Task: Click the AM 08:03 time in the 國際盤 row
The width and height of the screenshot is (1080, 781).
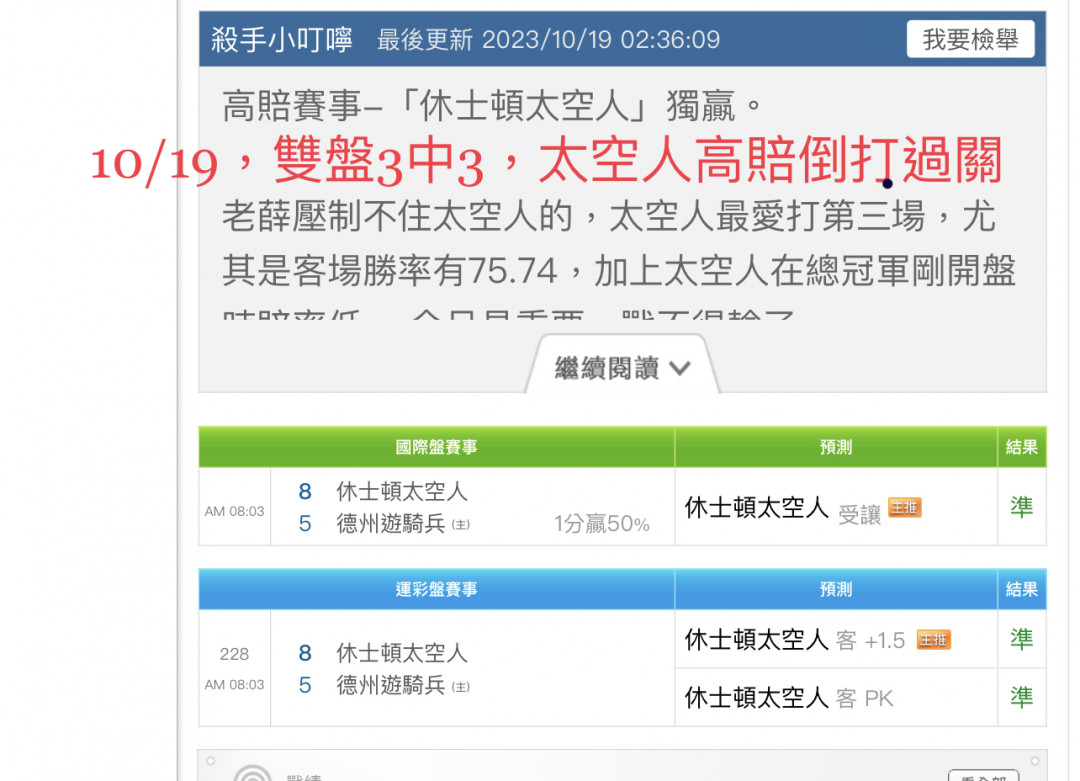Action: coord(234,511)
